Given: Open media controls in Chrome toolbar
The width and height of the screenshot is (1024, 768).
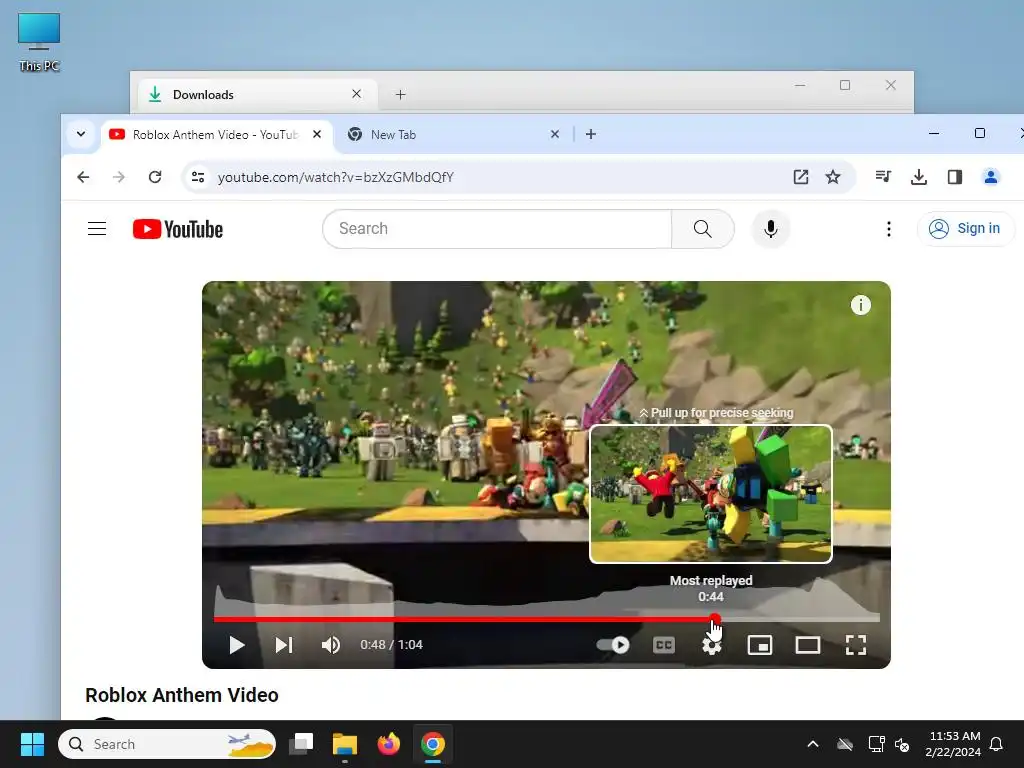Looking at the screenshot, I should pos(883,176).
